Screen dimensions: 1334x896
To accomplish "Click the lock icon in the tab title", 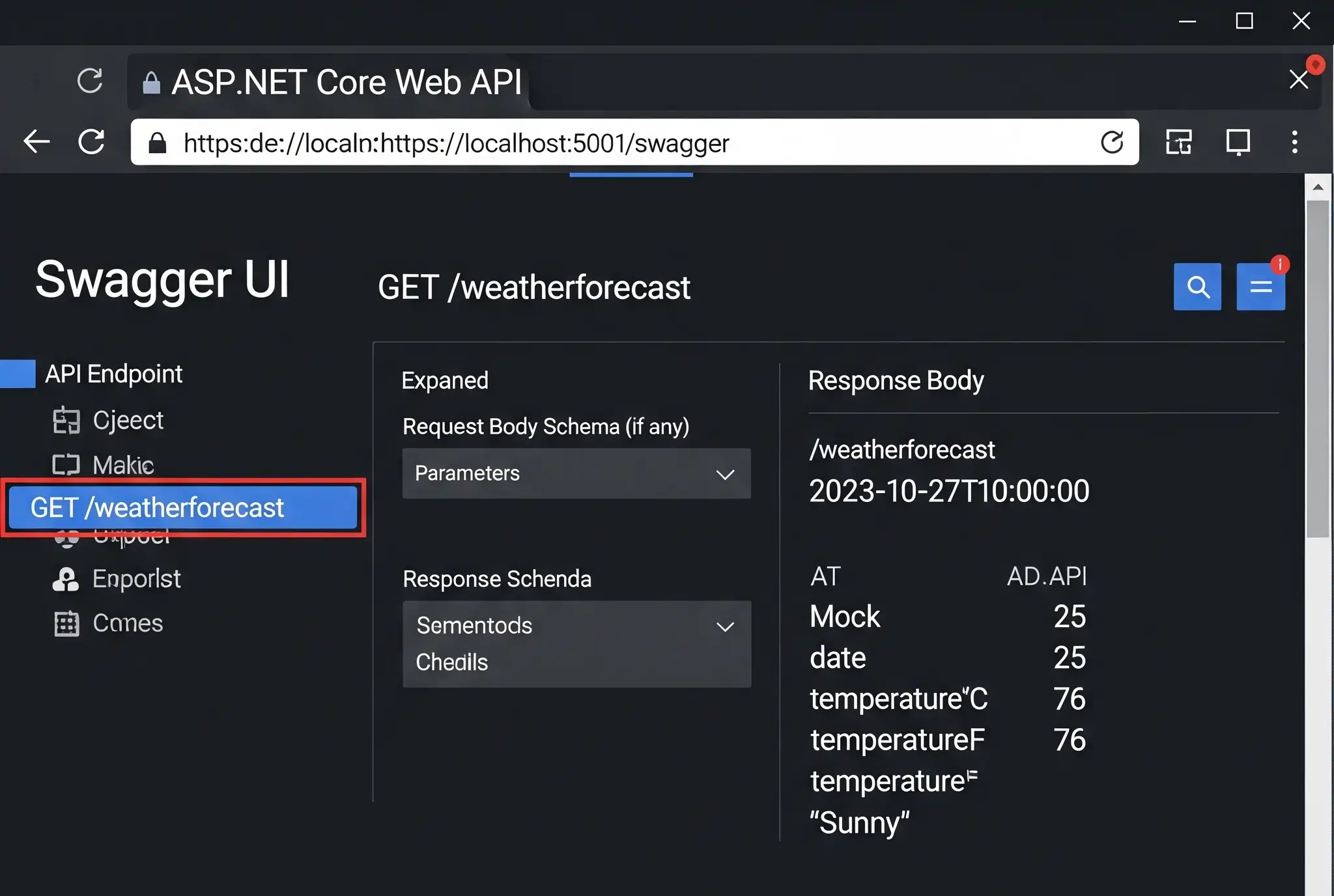I will (151, 83).
